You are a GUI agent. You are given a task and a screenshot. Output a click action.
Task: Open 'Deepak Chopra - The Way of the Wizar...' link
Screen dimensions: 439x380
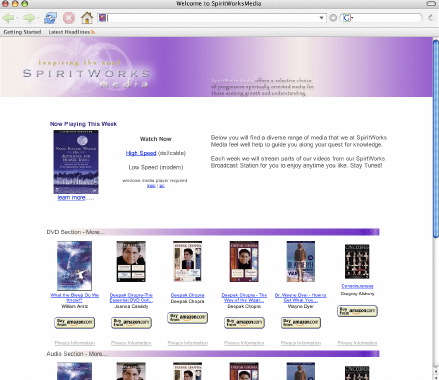(244, 298)
